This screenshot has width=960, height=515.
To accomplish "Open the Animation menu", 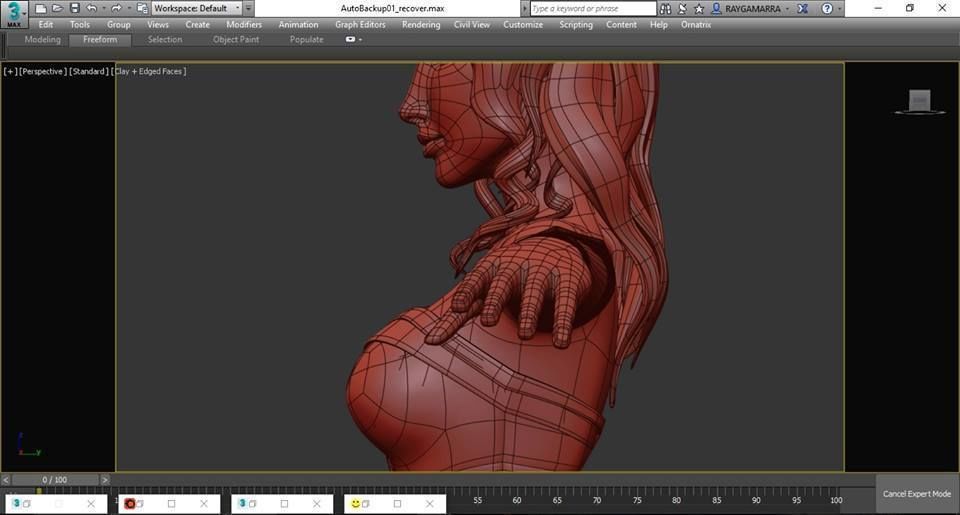I will pyautogui.click(x=298, y=24).
